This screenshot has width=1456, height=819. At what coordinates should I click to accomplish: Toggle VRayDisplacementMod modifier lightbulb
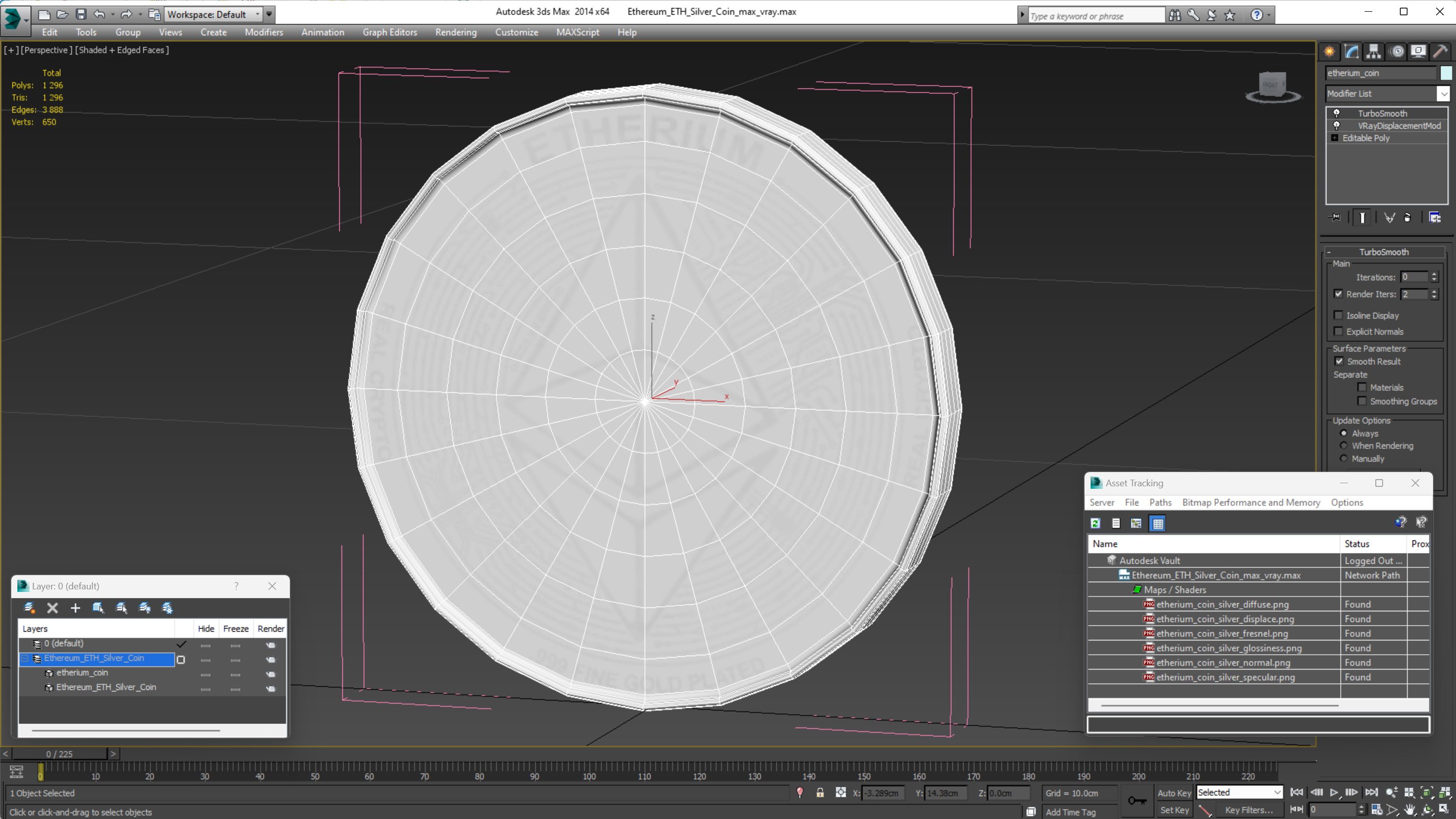1337,126
